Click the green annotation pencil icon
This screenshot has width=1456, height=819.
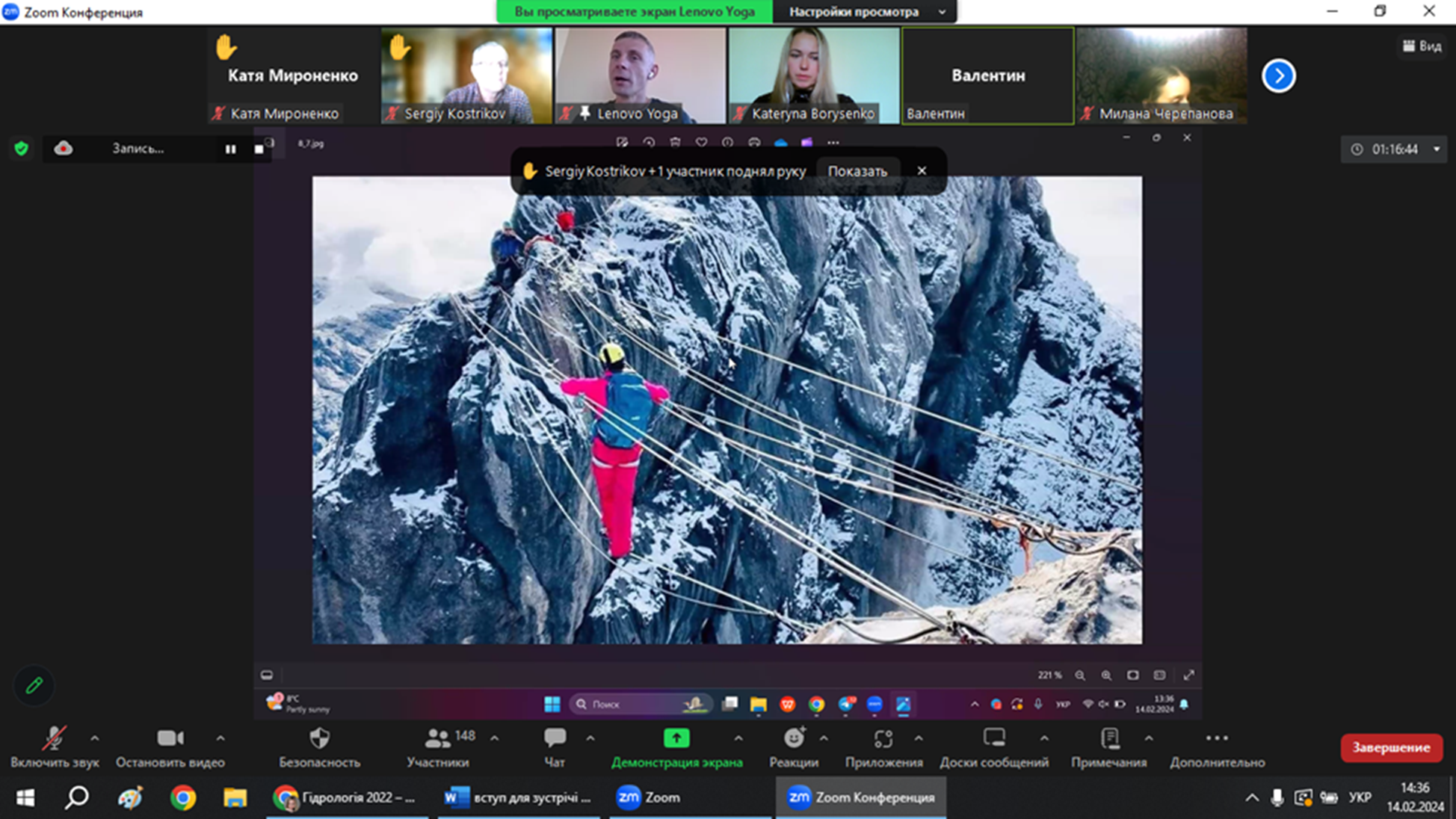click(34, 685)
